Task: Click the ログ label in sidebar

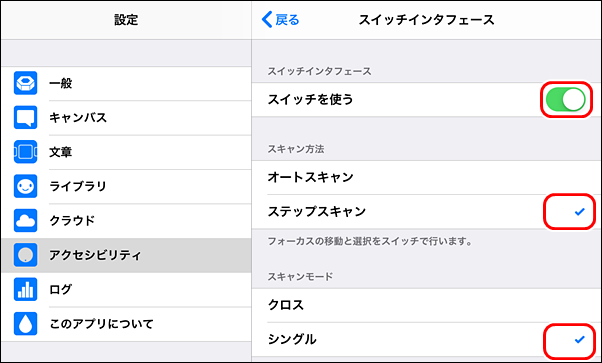Action: coord(61,289)
